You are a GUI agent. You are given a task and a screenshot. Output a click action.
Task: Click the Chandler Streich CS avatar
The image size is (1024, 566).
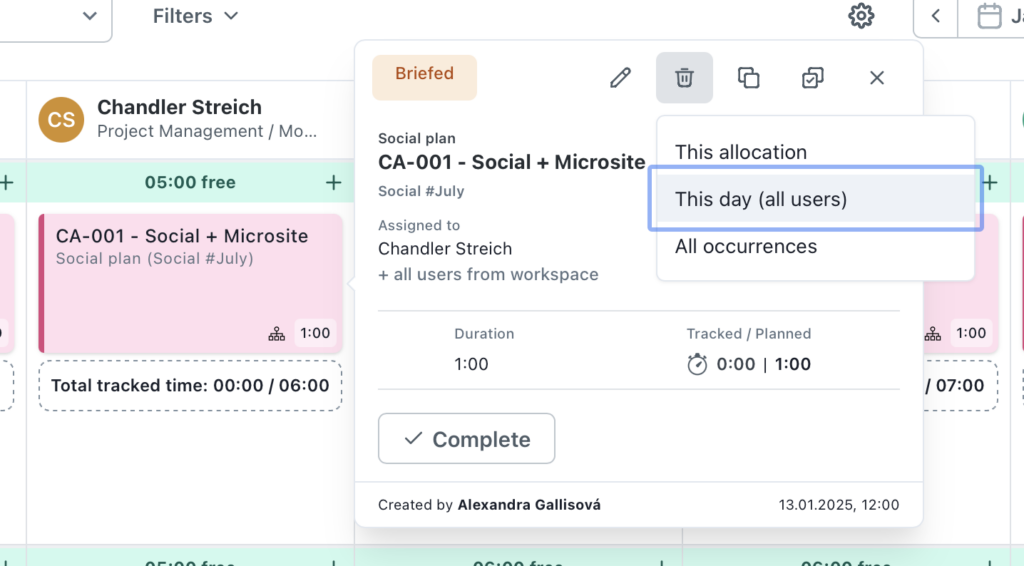pyautogui.click(x=61, y=119)
